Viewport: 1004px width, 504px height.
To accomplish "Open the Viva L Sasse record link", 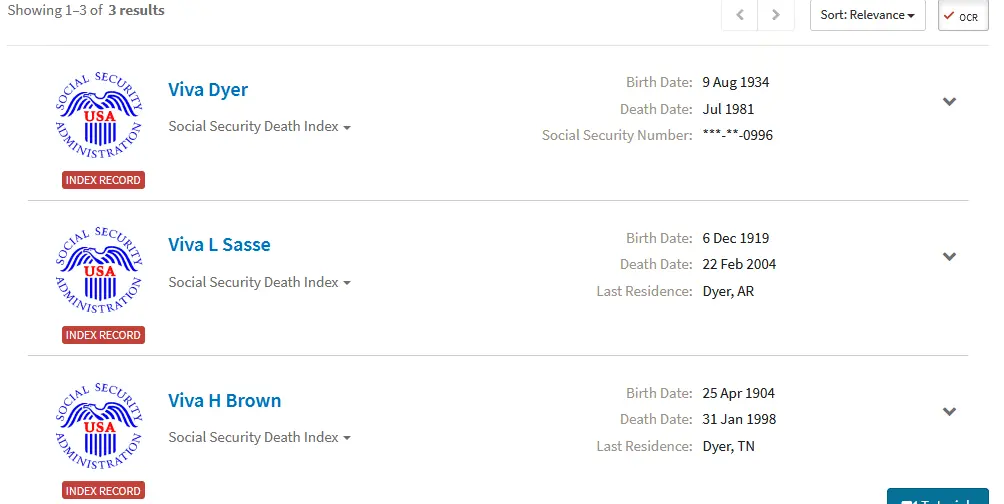I will click(x=219, y=245).
